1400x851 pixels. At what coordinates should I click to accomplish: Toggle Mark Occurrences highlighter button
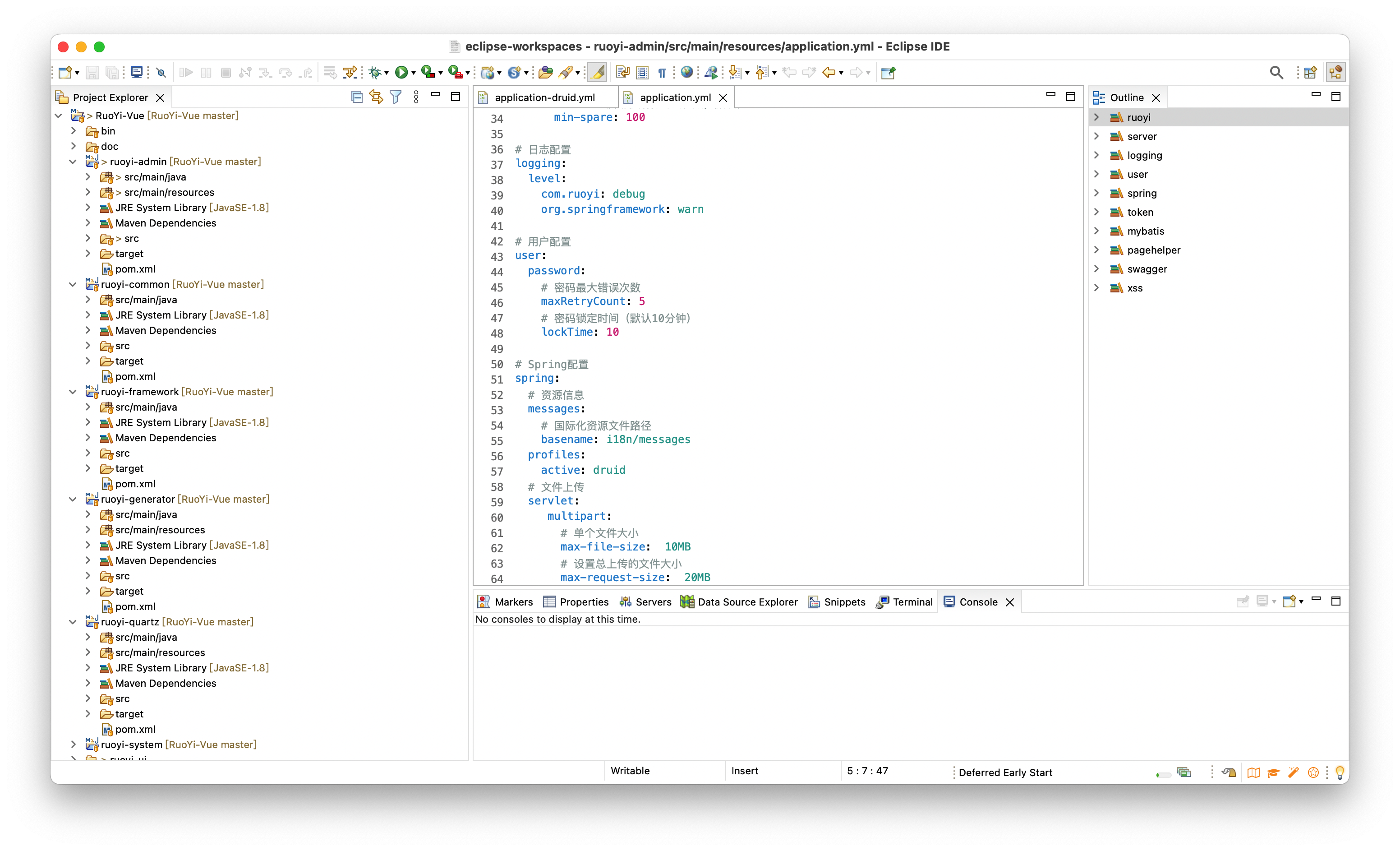click(x=597, y=72)
